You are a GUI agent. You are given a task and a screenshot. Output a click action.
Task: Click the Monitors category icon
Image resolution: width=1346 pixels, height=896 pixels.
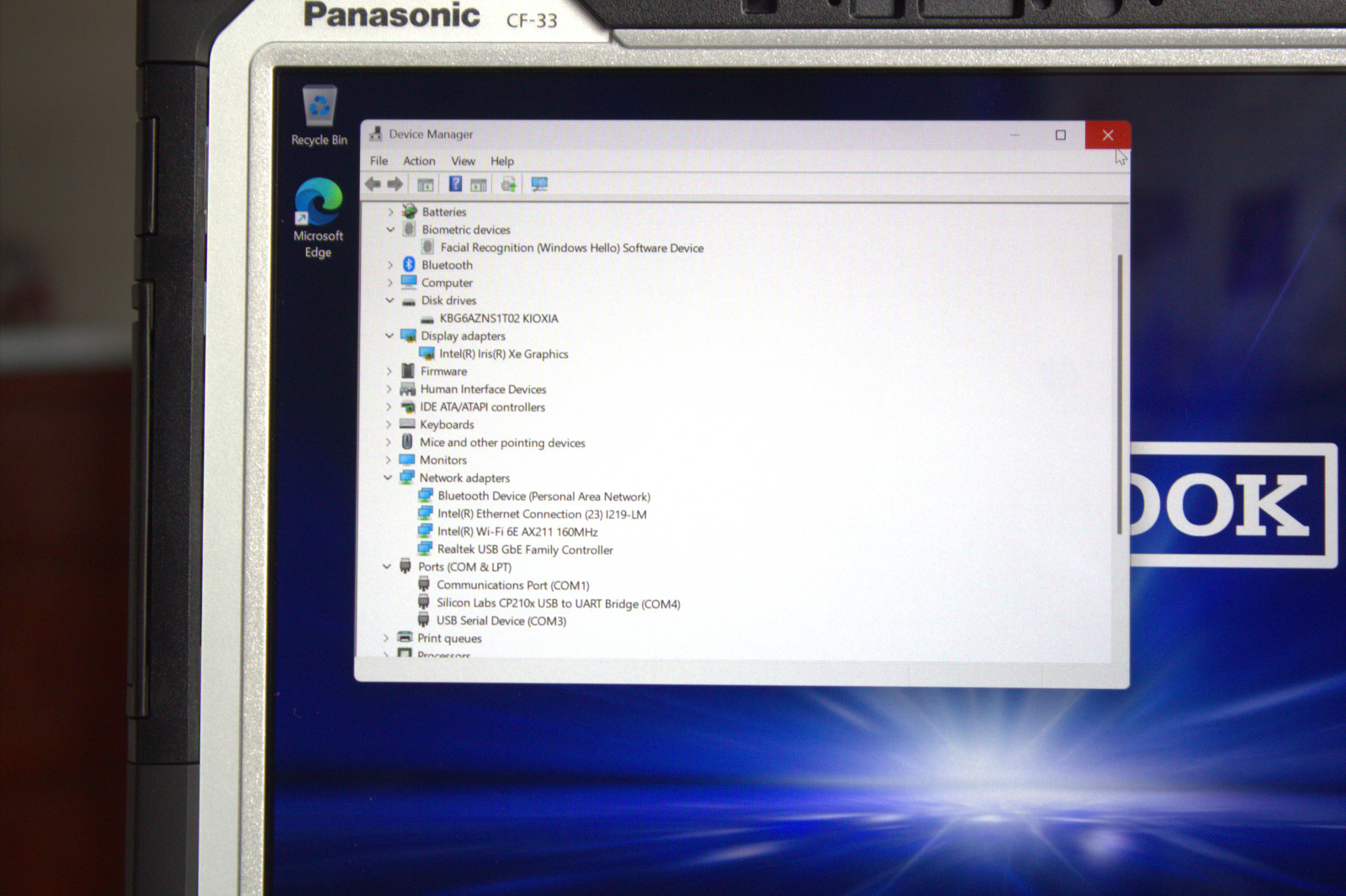tap(407, 459)
